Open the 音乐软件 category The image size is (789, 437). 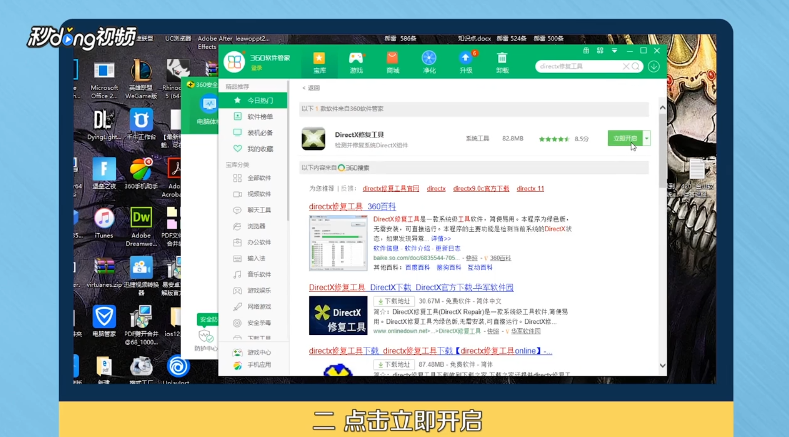pyautogui.click(x=254, y=274)
